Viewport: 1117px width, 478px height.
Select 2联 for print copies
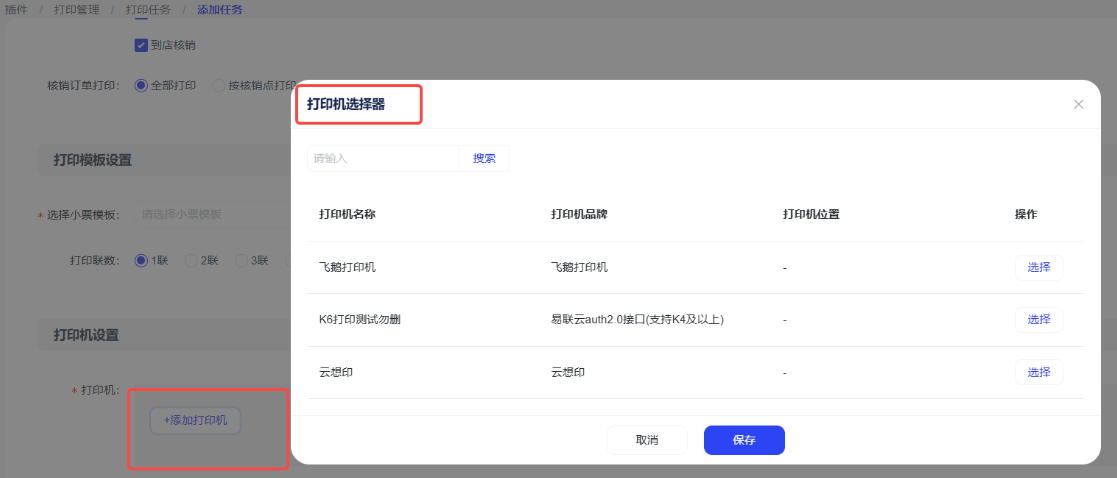tap(191, 261)
